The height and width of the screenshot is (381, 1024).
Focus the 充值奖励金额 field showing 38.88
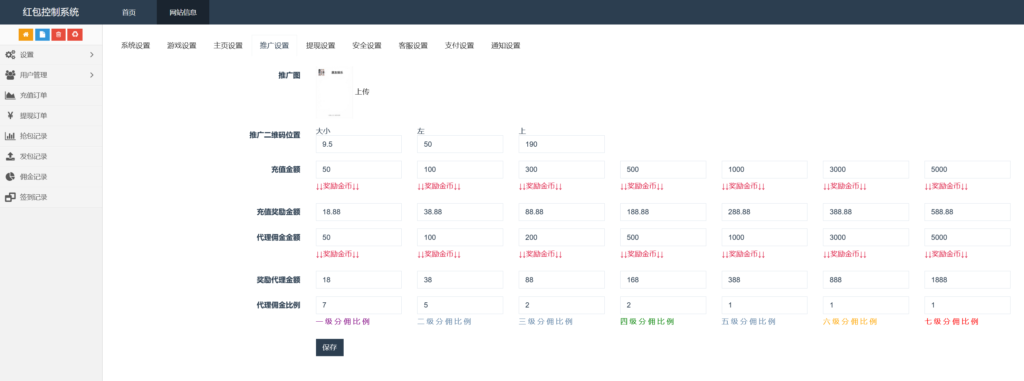coord(460,212)
